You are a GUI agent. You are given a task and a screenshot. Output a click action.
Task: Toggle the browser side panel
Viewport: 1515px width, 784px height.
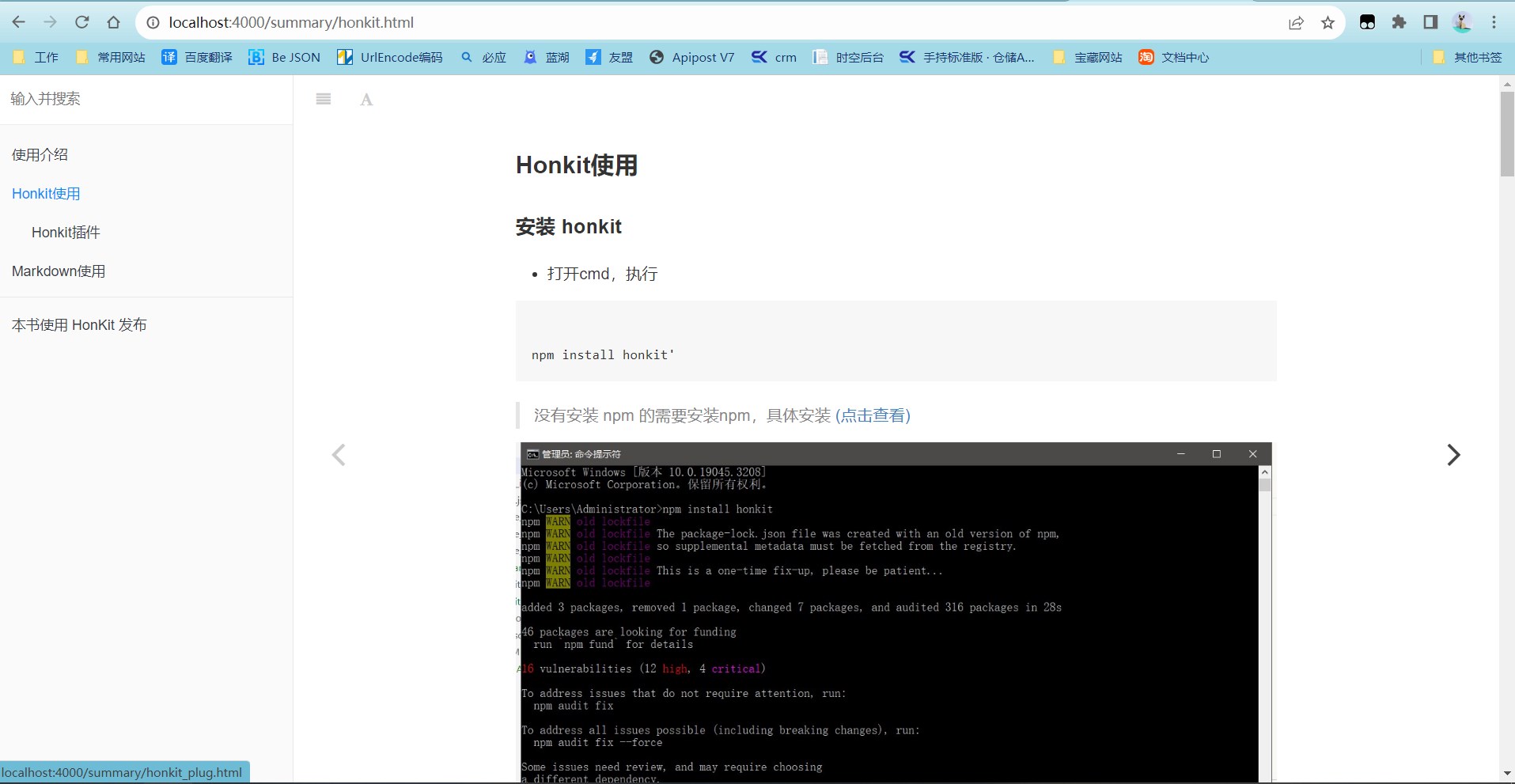coord(1430,22)
